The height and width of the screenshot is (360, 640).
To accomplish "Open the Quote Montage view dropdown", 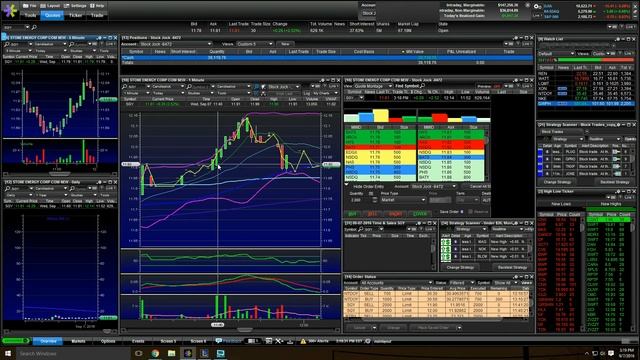I will (373, 86).
